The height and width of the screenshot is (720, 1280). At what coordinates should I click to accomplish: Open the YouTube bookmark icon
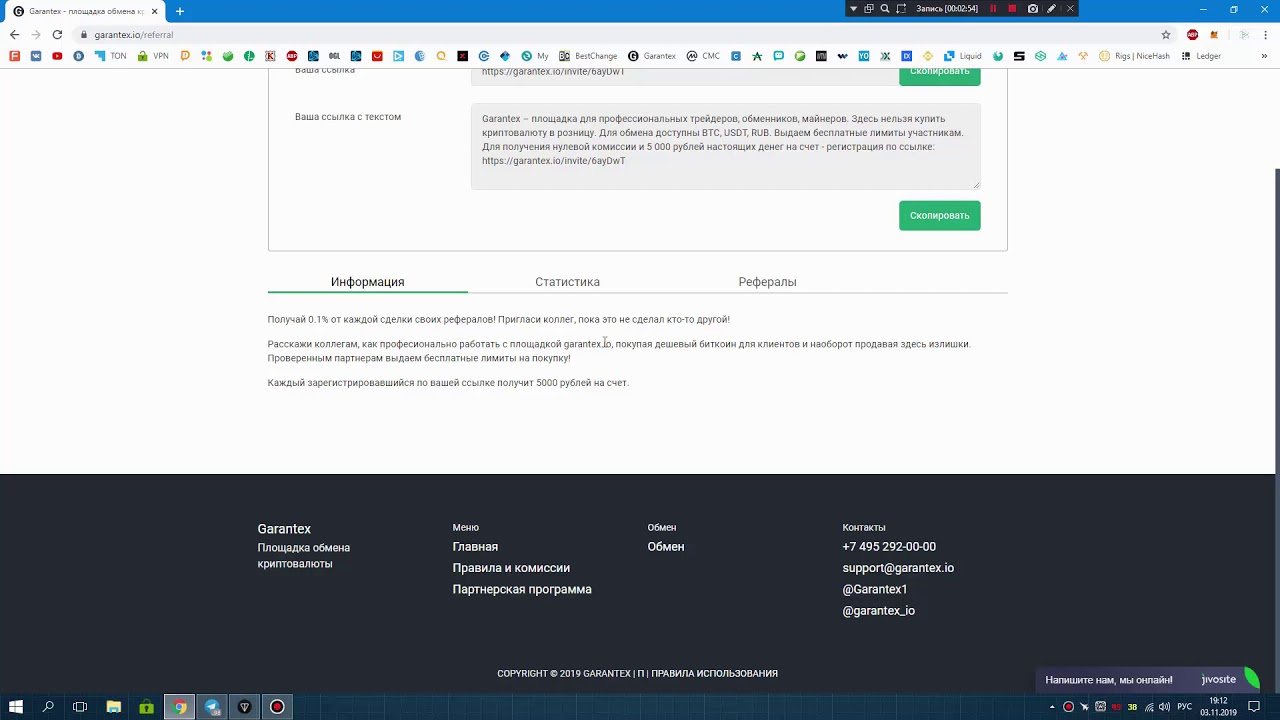[57, 56]
